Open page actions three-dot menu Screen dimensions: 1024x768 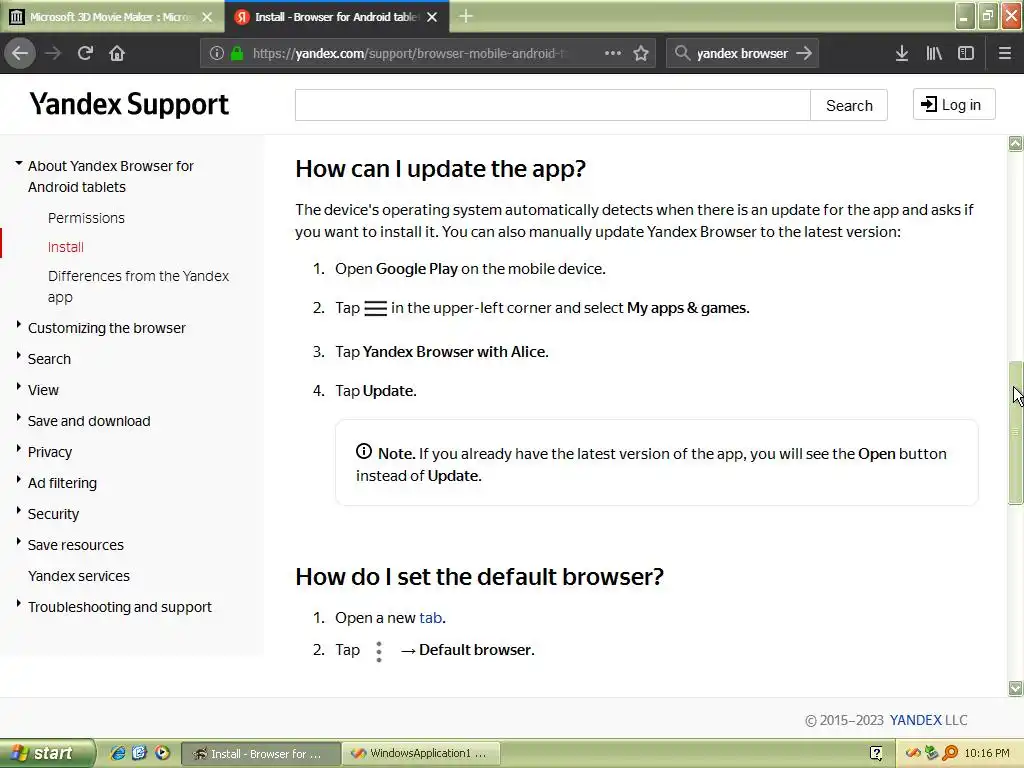[613, 53]
